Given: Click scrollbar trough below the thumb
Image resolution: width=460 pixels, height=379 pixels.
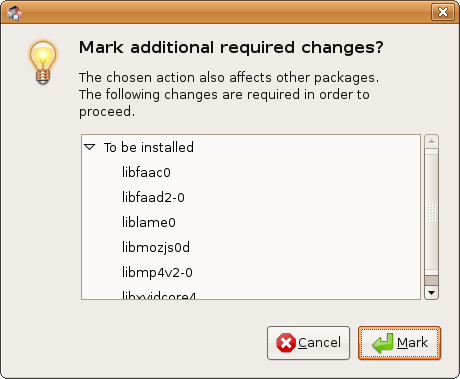Looking at the screenshot, I should pyautogui.click(x=431, y=281).
